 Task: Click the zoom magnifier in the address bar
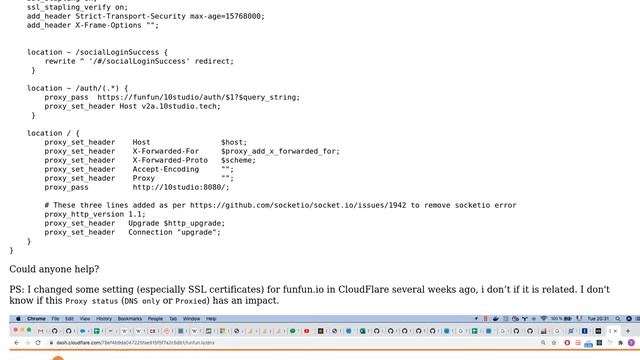[x=543, y=343]
